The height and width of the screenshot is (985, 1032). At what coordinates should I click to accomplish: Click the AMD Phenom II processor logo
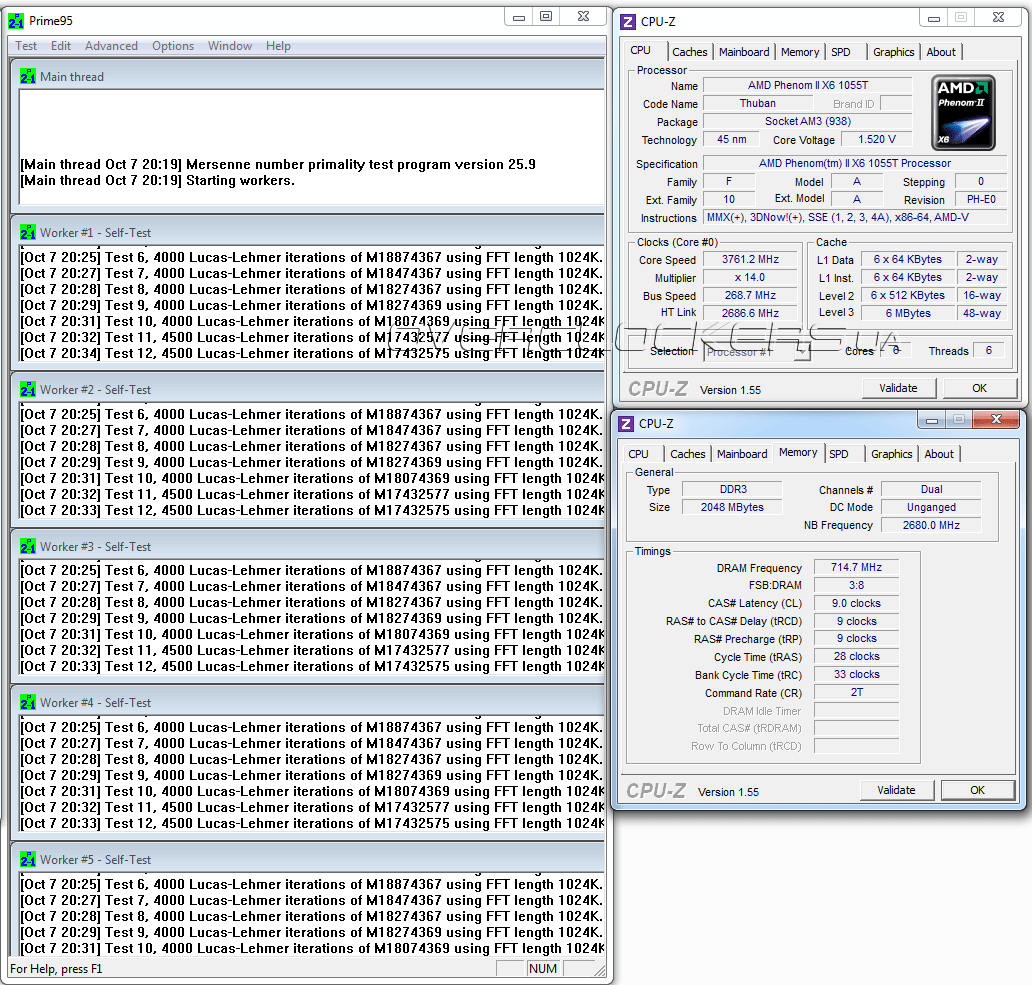point(963,113)
